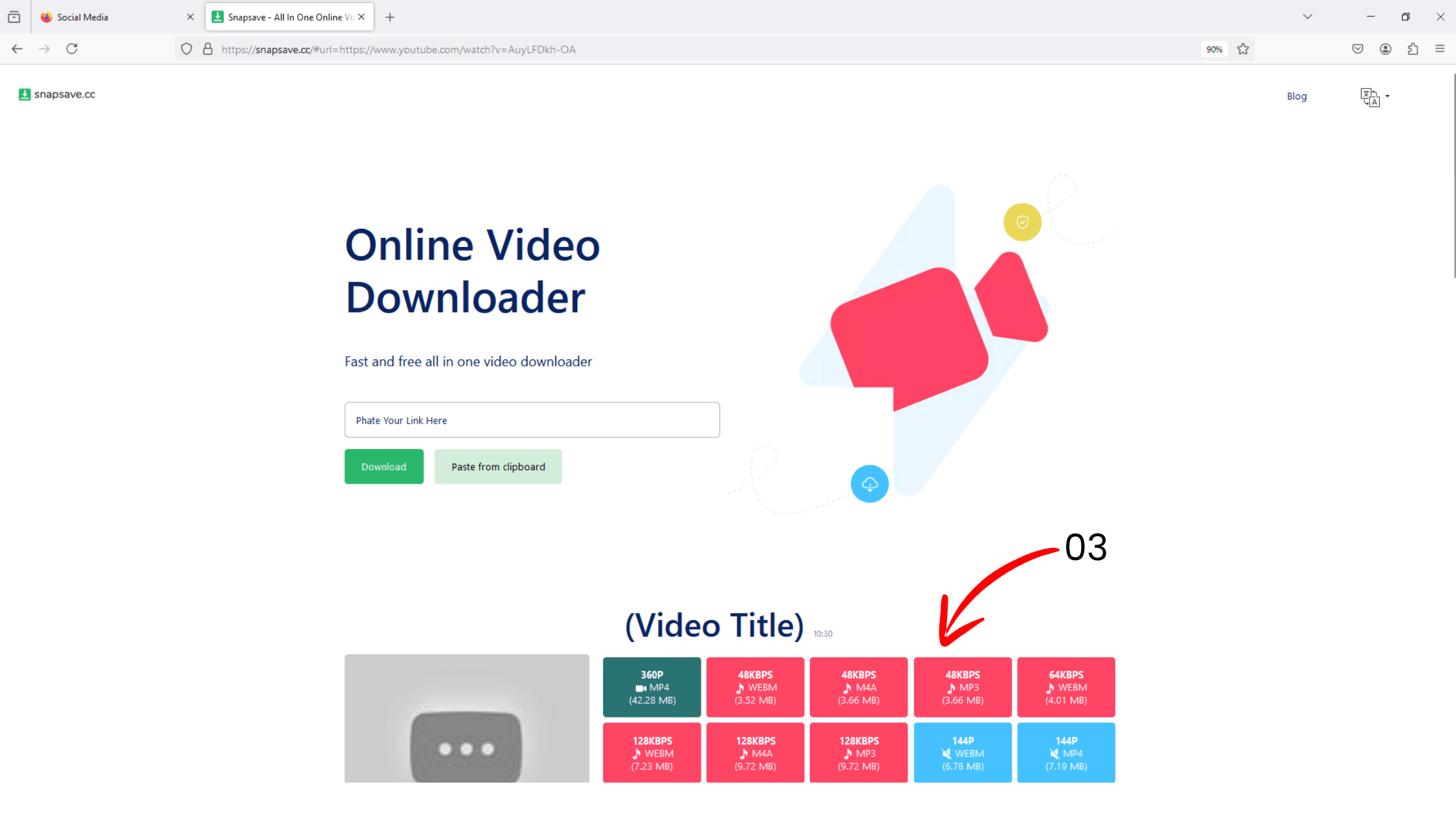This screenshot has width=1456, height=819.
Task: Click the snapsave.cc logo icon
Action: click(24, 94)
